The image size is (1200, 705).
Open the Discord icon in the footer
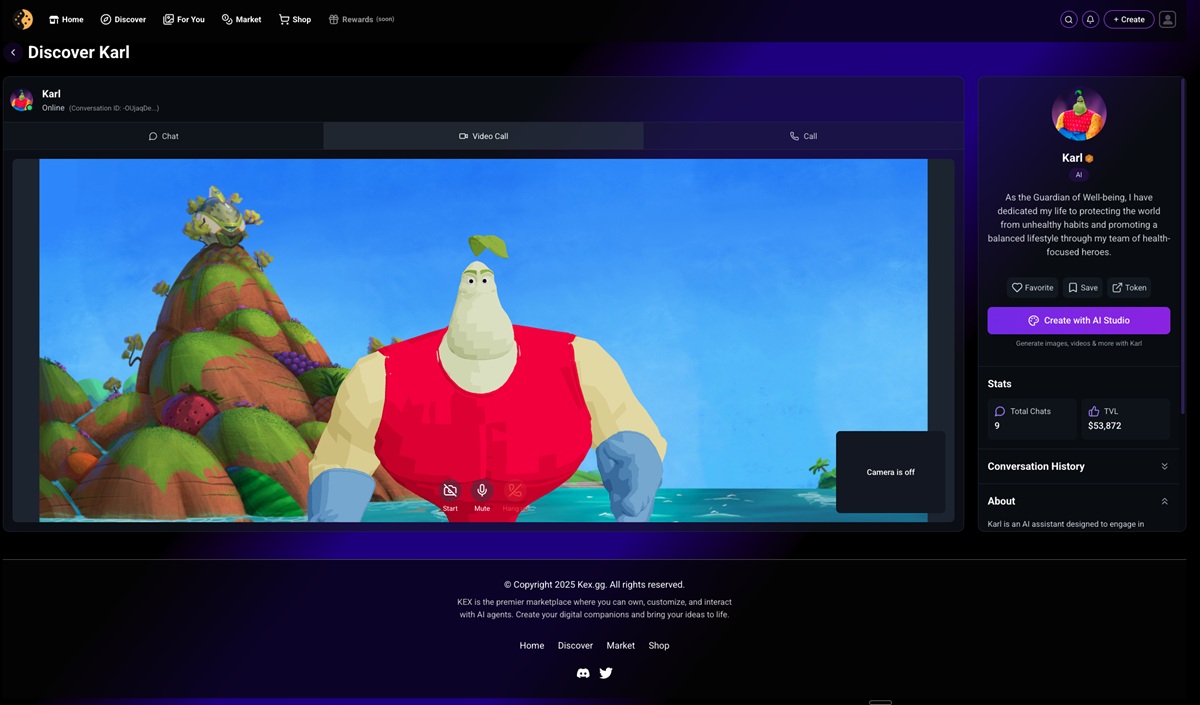[583, 673]
